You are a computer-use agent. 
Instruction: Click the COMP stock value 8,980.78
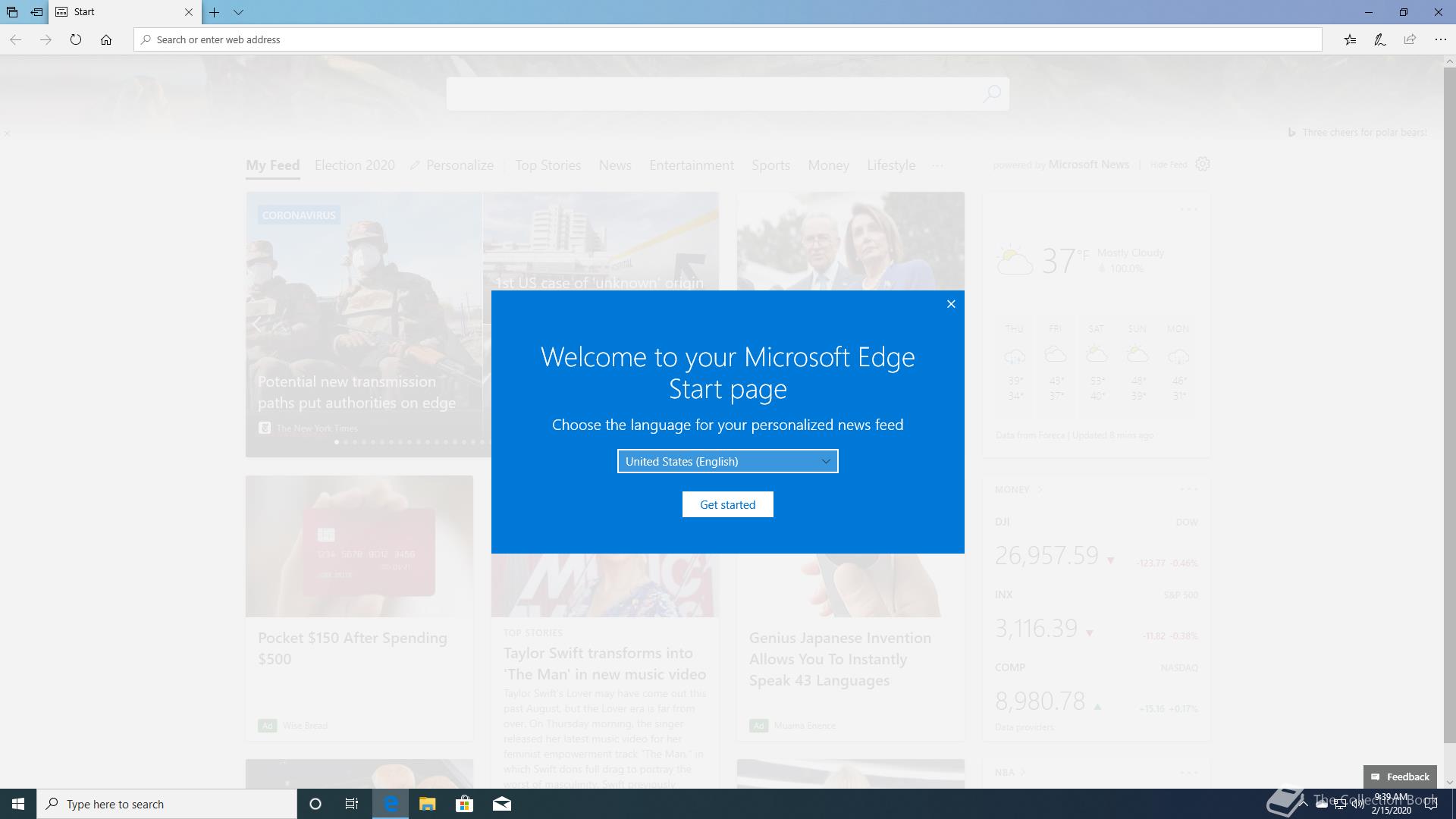click(1040, 701)
